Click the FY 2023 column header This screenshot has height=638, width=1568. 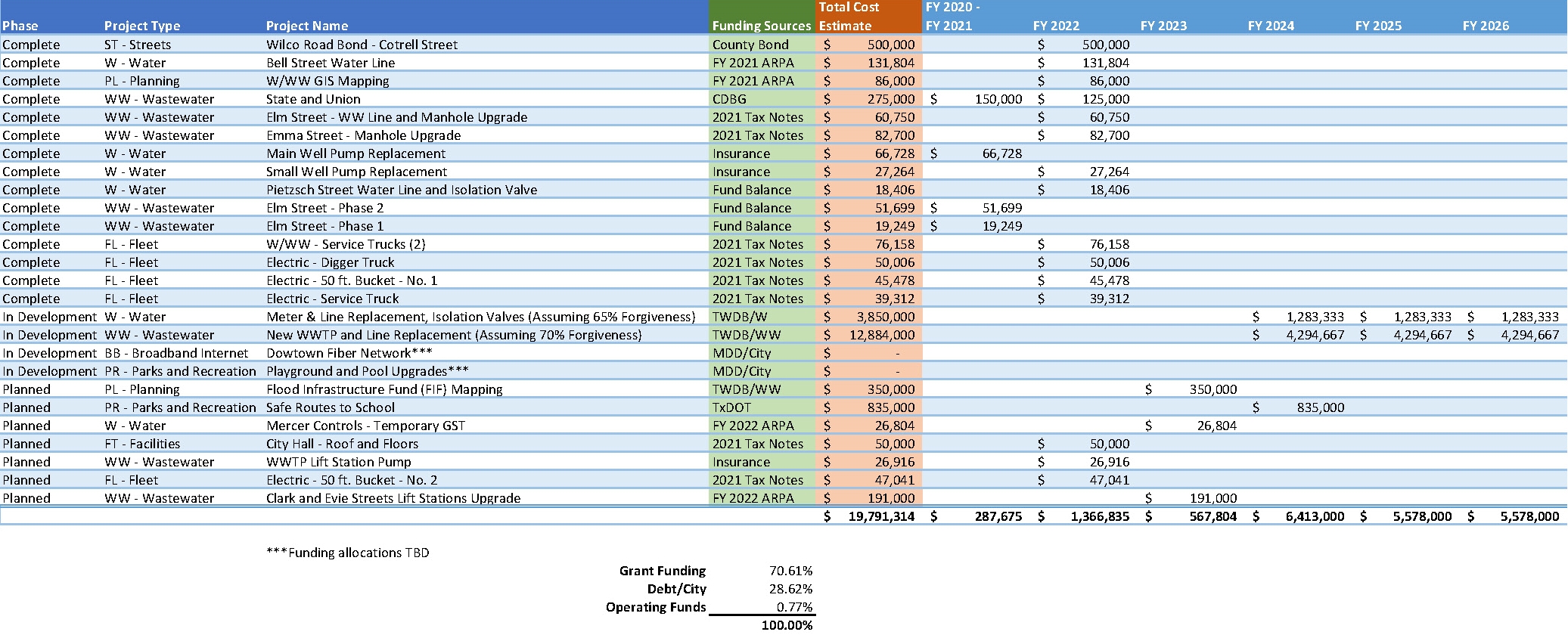click(1163, 26)
